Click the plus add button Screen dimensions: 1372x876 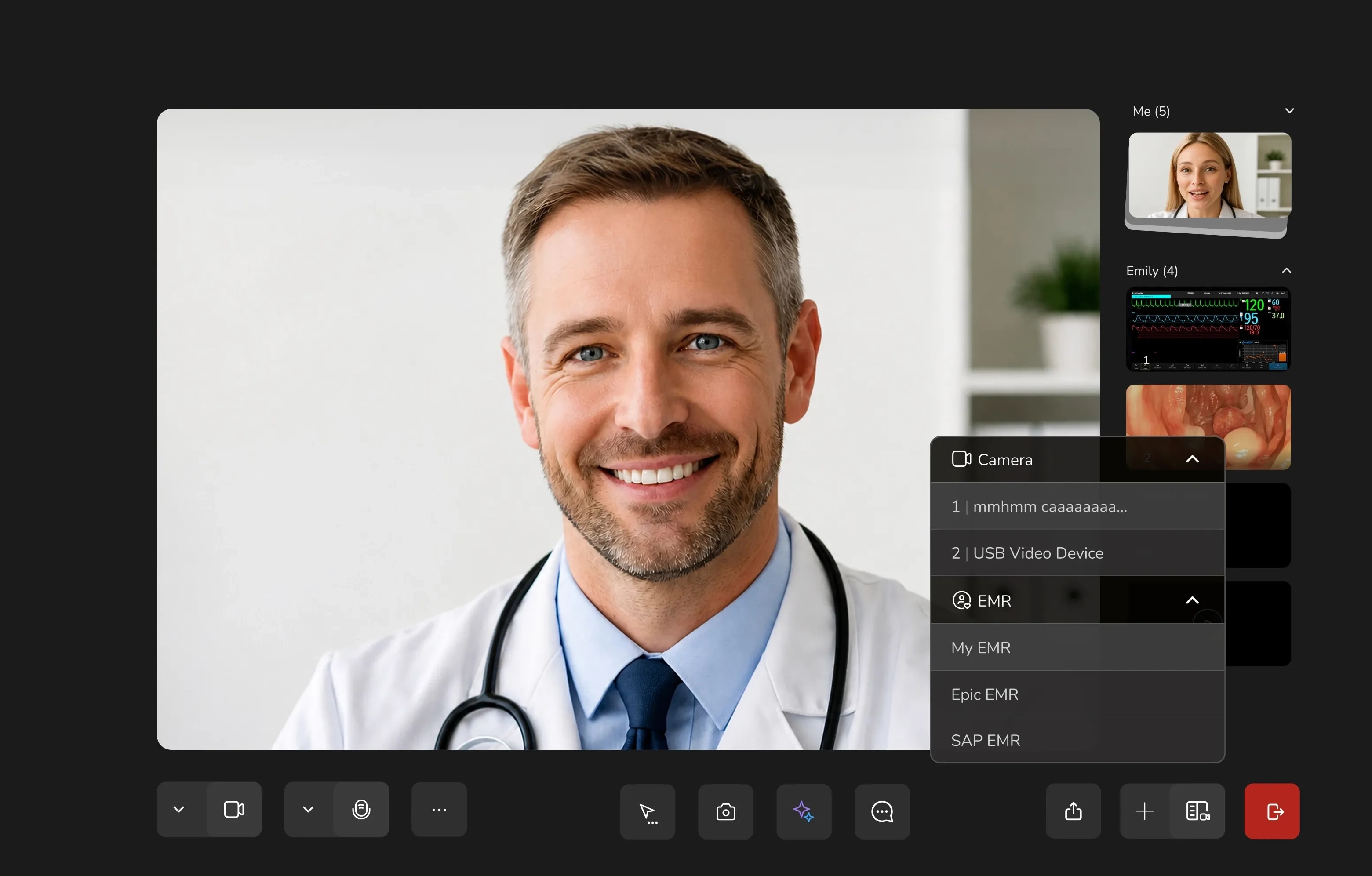[1145, 811]
